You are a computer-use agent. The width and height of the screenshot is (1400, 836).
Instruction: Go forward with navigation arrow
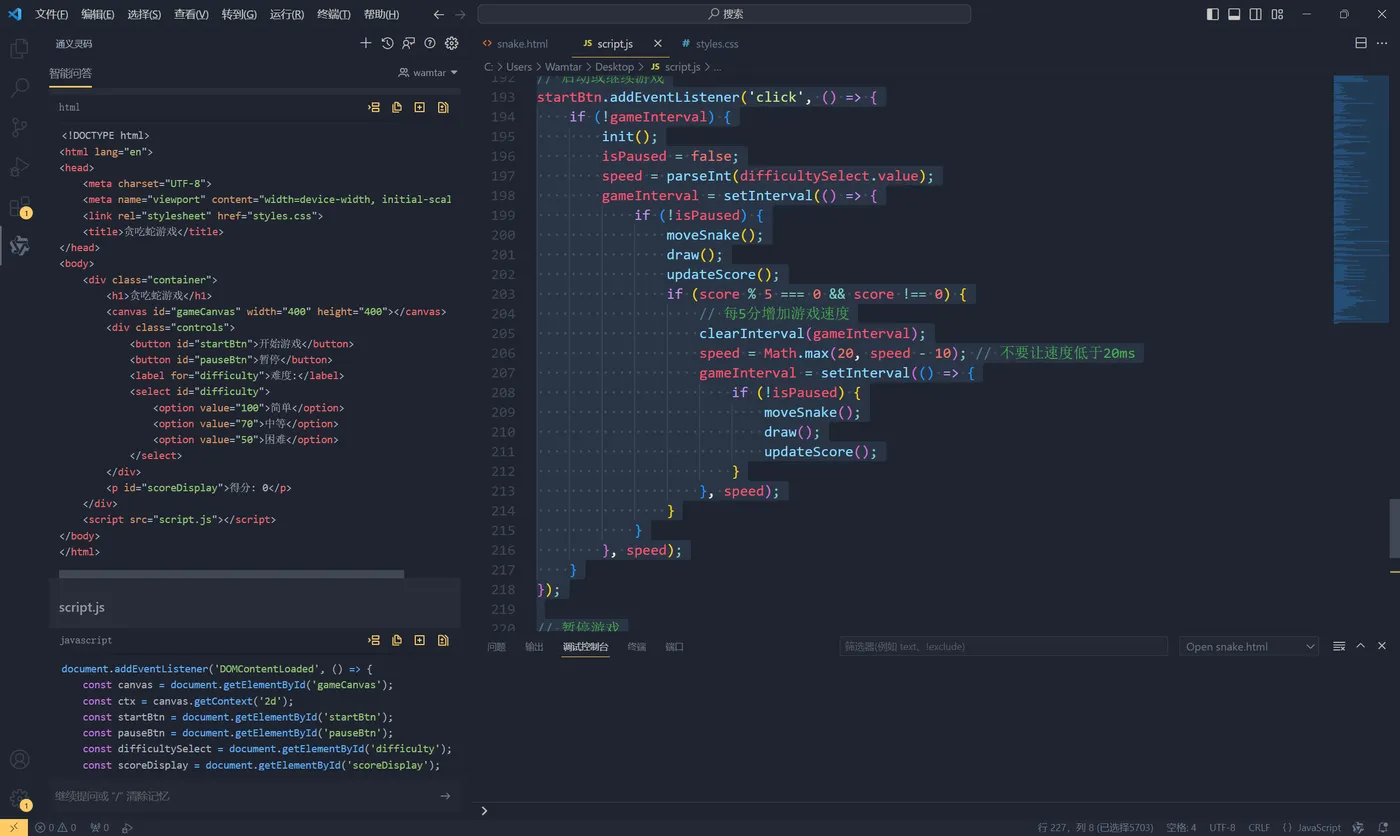pos(460,14)
